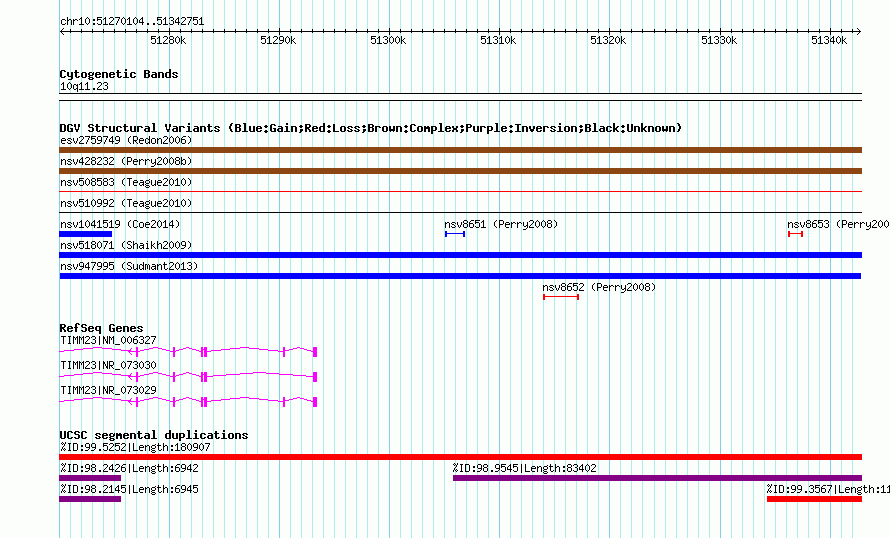Viewport: 890px width, 538px height.
Task: Click the red nsv8652 loss marker
Action: pos(561,297)
